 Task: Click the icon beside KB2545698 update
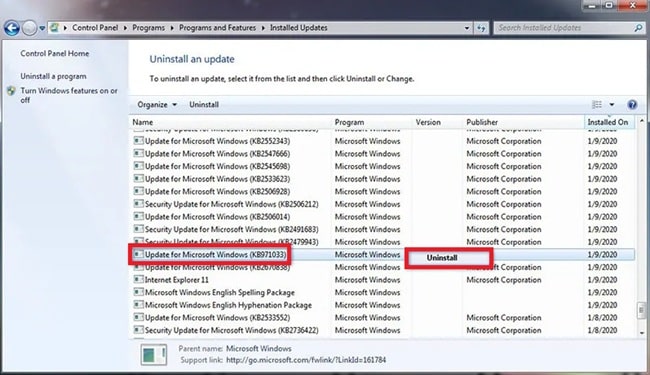coord(138,166)
